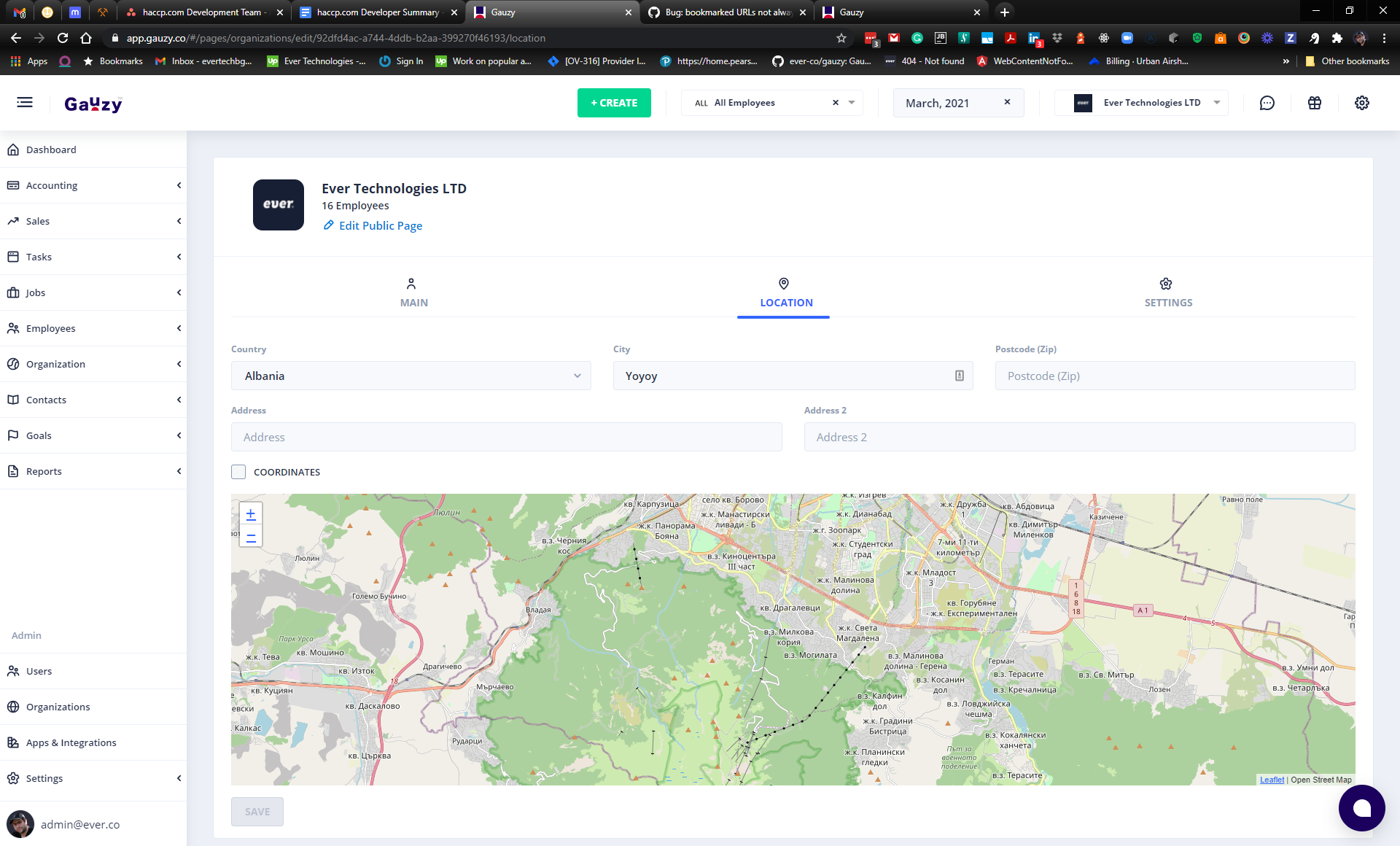Open the support chat bubble widget

pos(1361,808)
